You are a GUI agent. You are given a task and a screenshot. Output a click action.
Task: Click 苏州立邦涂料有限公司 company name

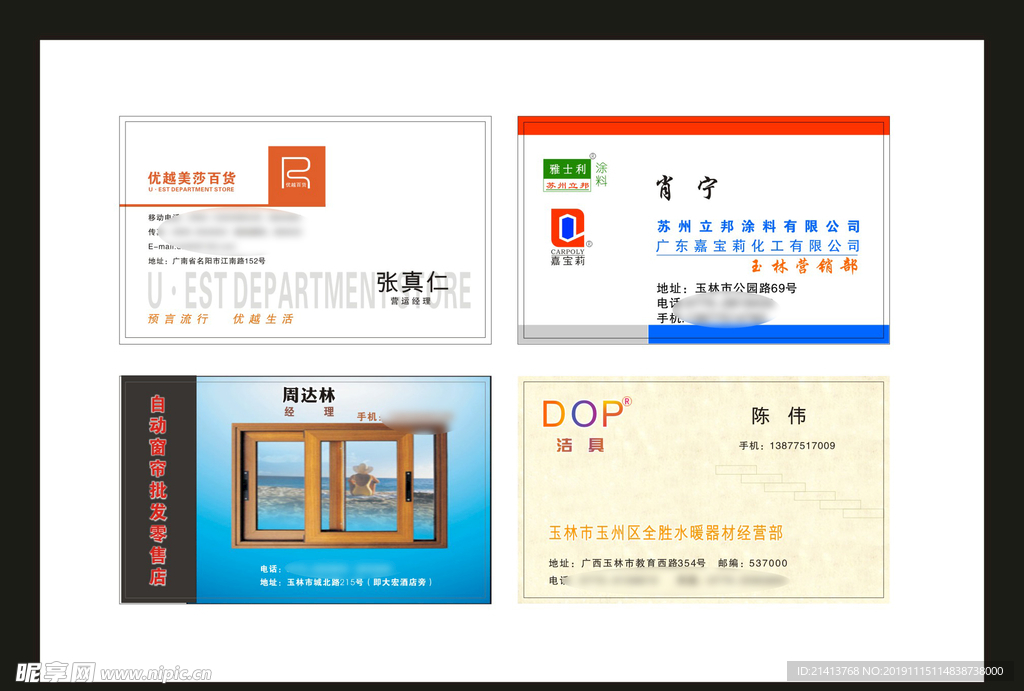(x=758, y=226)
